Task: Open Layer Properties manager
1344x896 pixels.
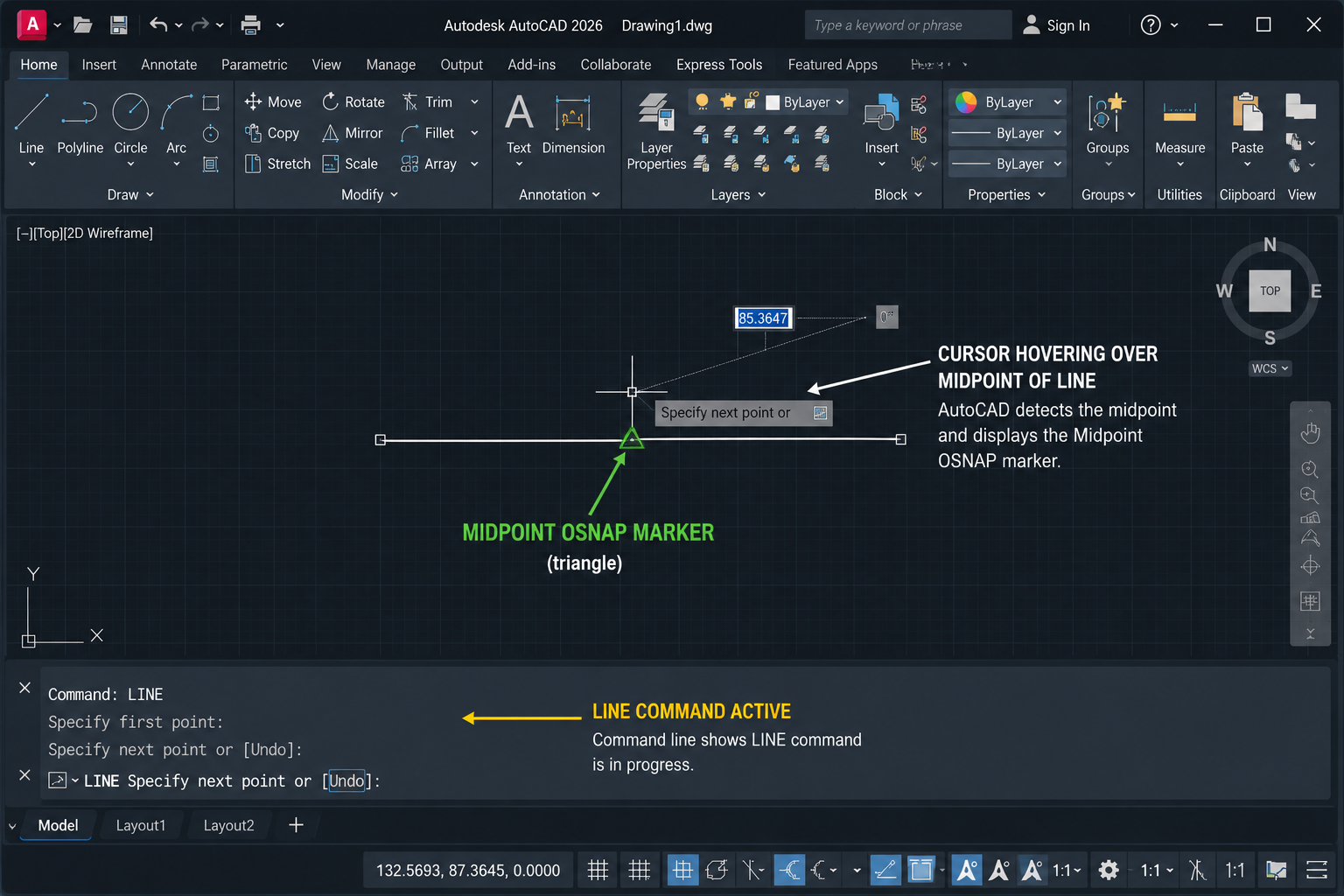Action: 656,131
